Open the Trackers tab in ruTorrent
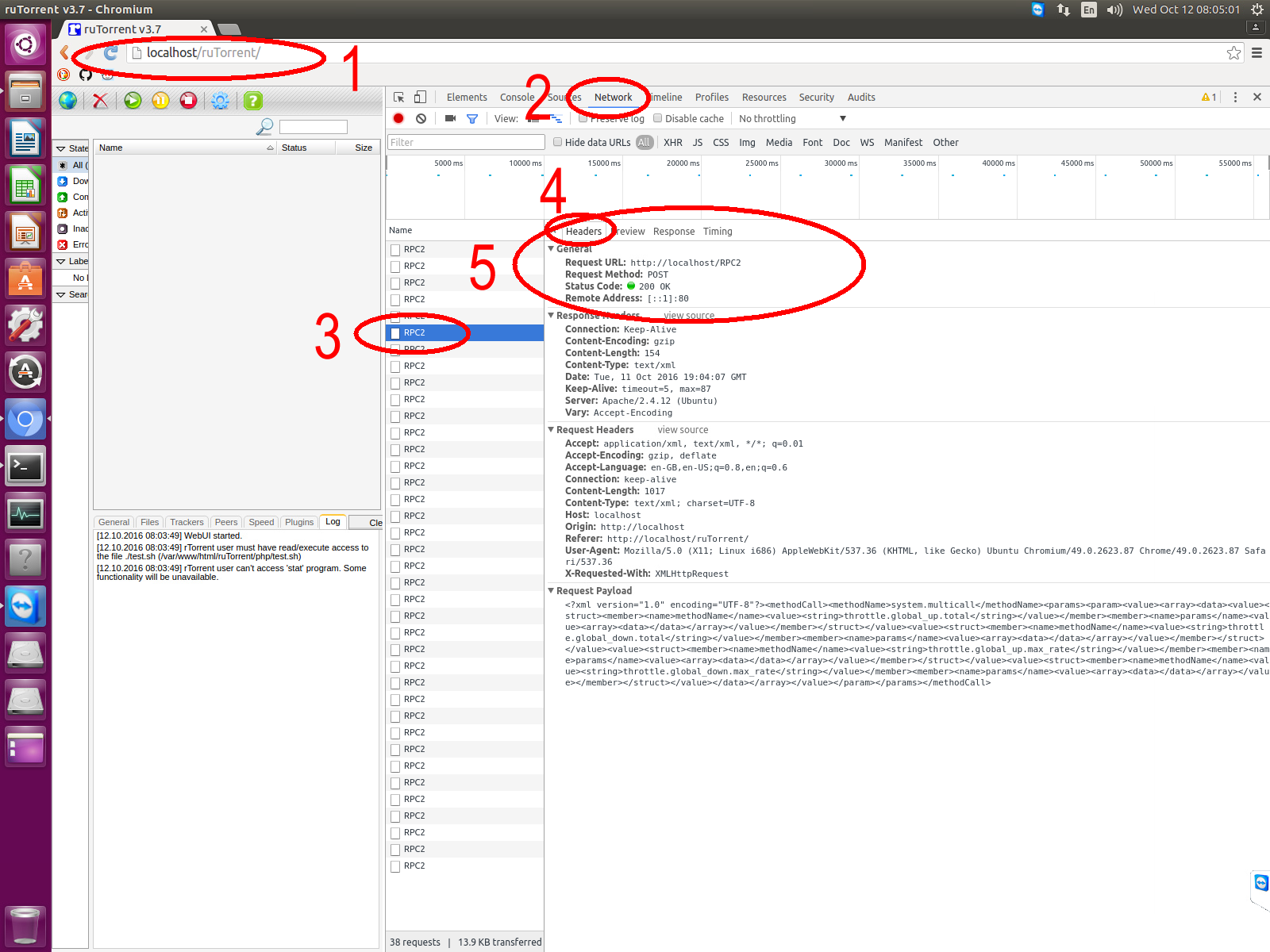 click(187, 522)
